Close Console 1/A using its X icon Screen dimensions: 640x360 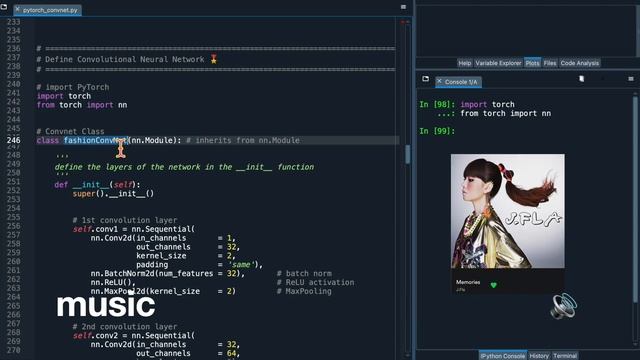click(x=439, y=82)
